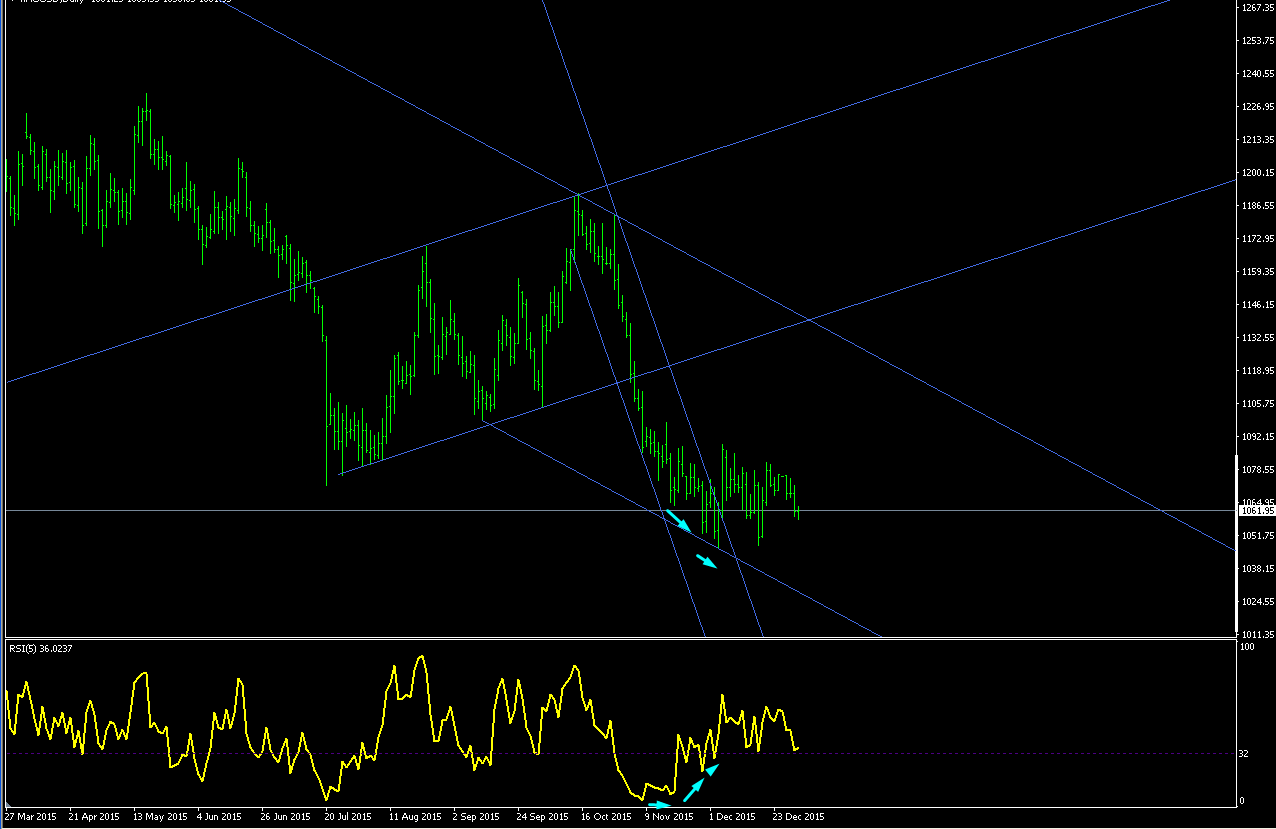
Task: Click the 1 Dec 2015 date label
Action: coord(733,817)
